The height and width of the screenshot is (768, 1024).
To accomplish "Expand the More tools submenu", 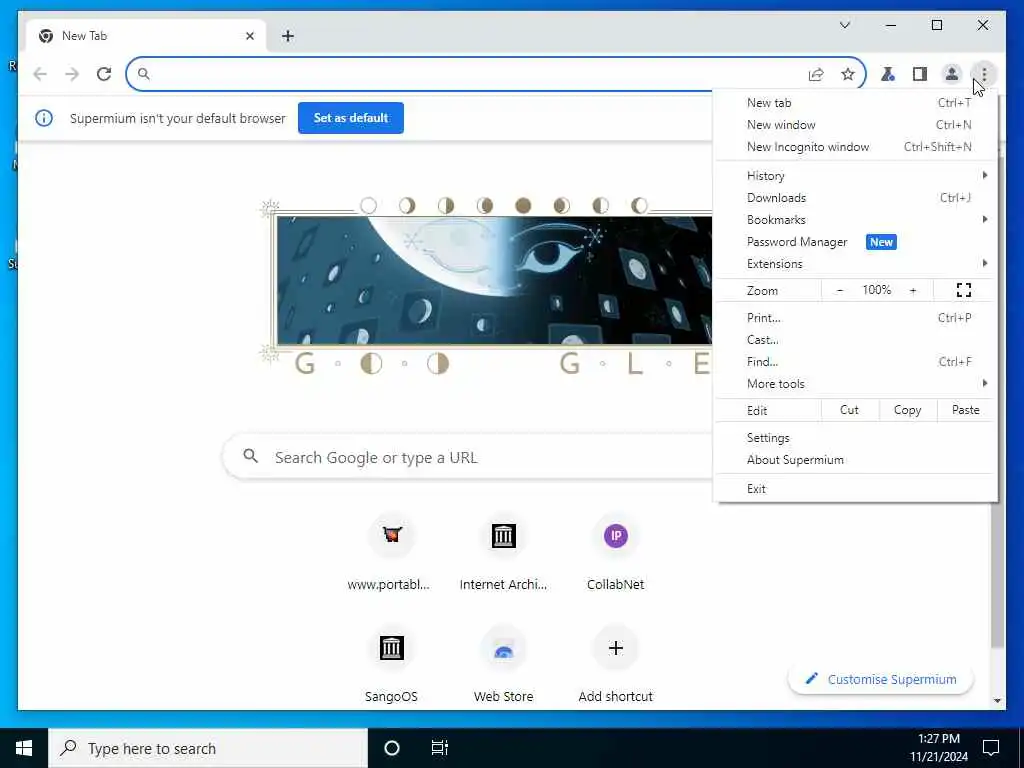I will [x=856, y=383].
